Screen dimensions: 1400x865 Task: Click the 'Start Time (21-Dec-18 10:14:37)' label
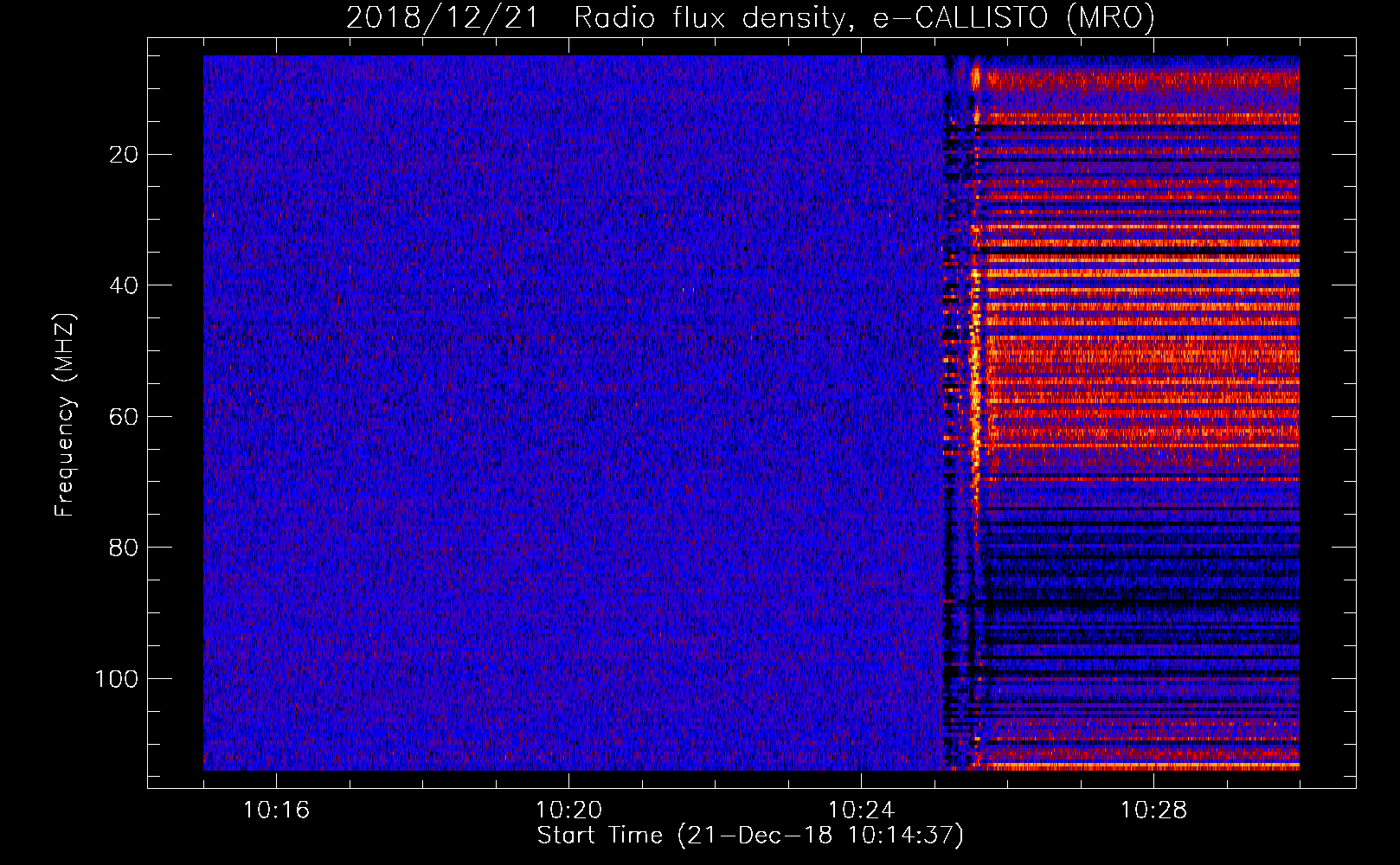point(750,836)
